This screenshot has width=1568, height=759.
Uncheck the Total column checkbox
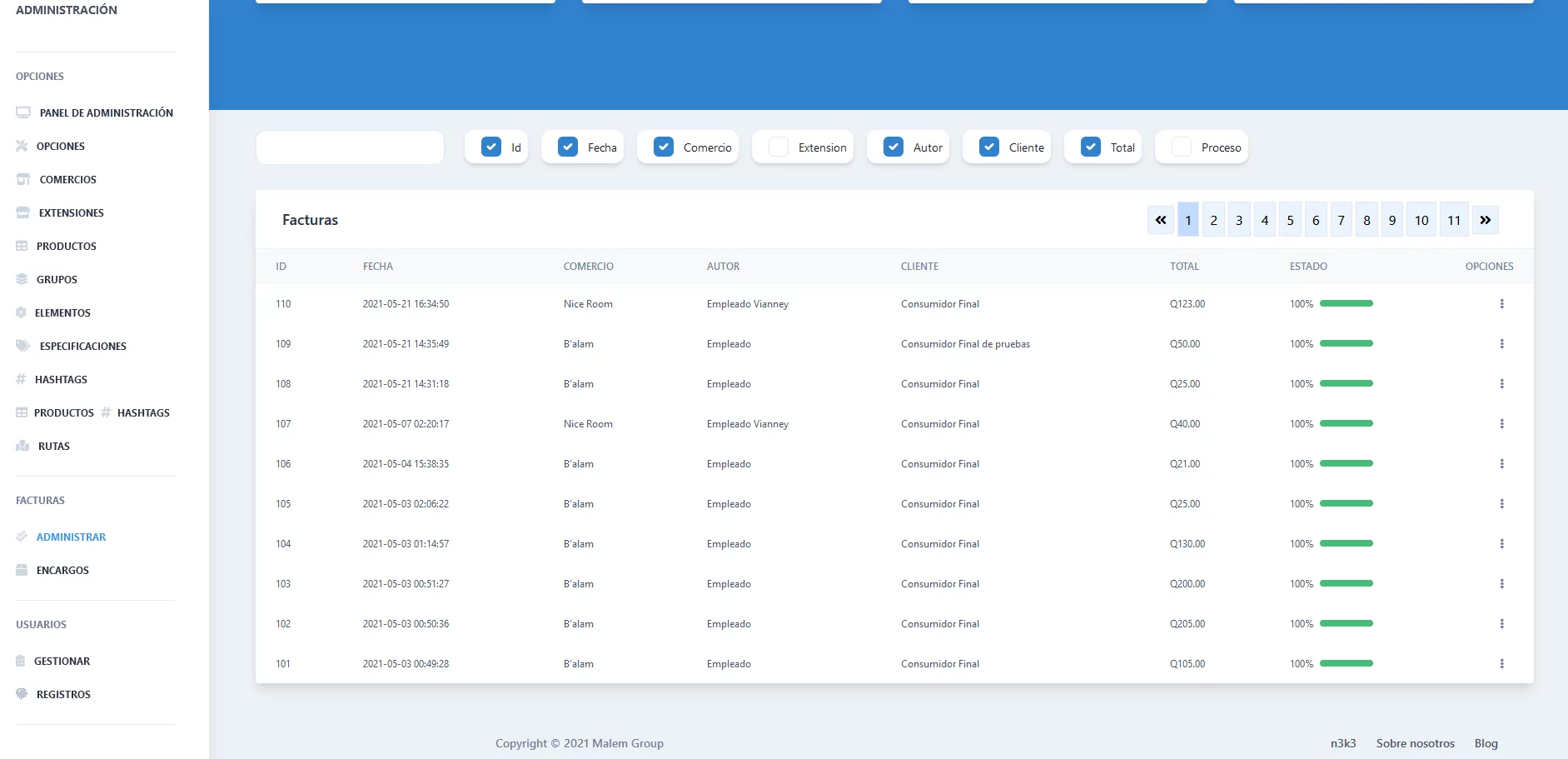[x=1091, y=147]
